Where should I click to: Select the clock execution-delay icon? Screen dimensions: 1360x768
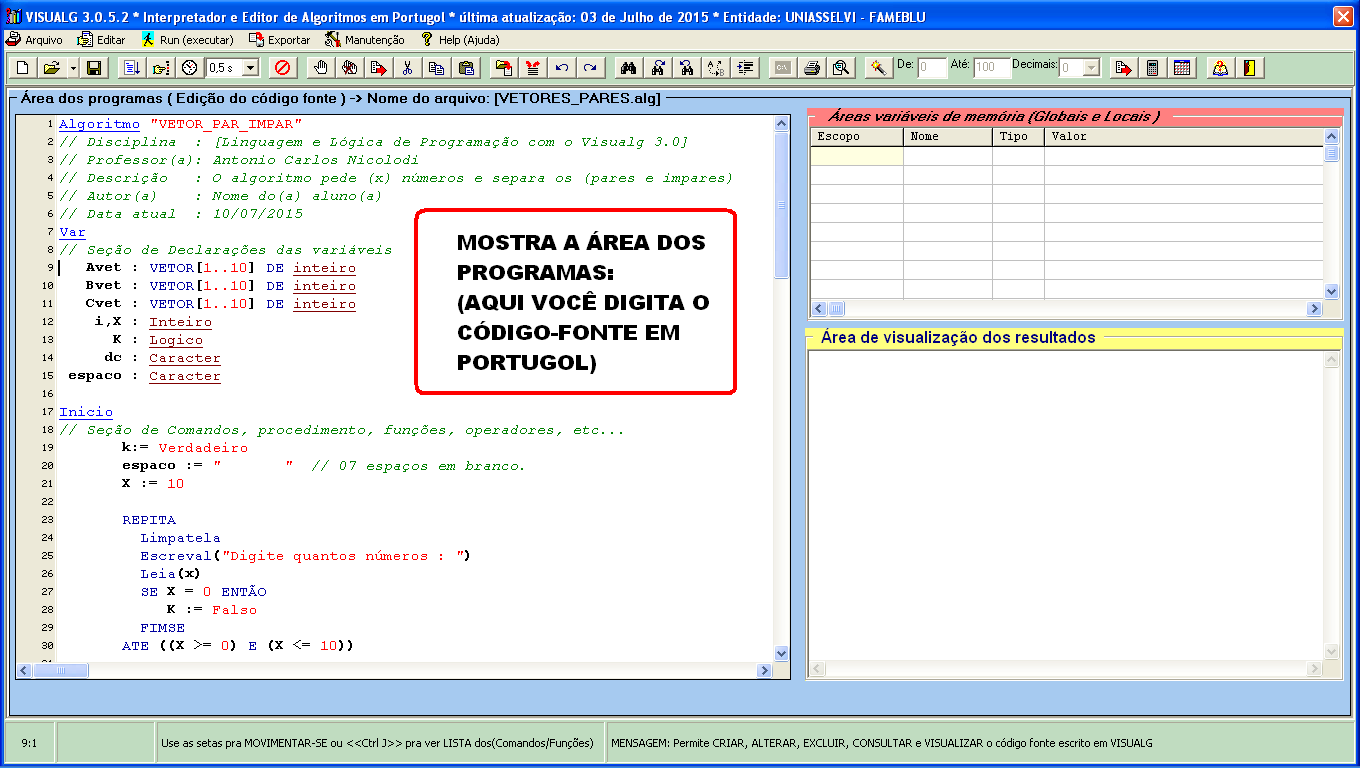click(190, 68)
